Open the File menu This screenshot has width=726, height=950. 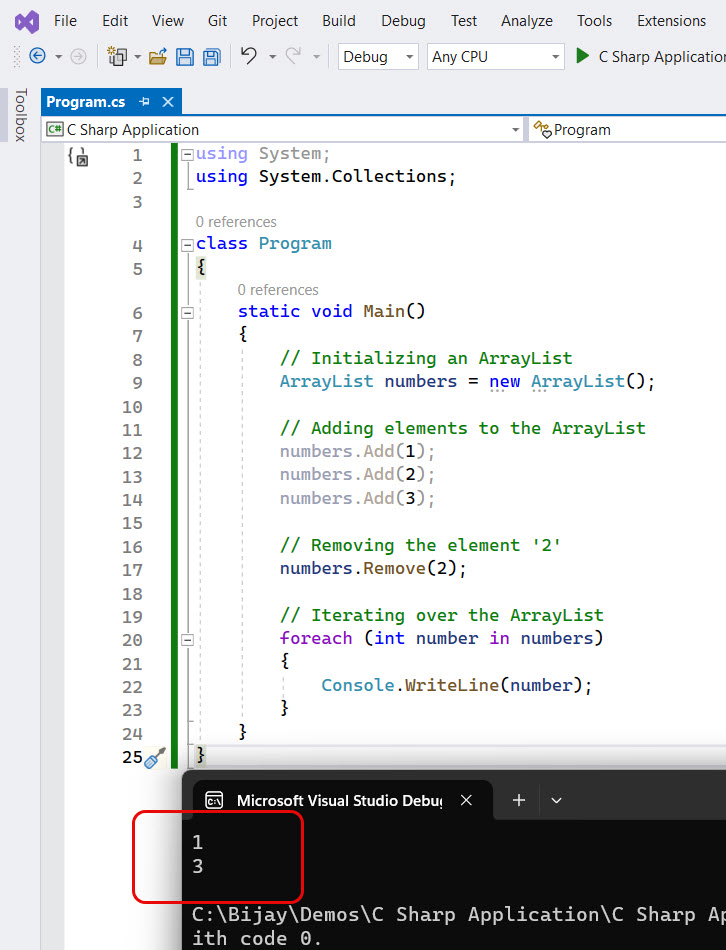[x=65, y=21]
